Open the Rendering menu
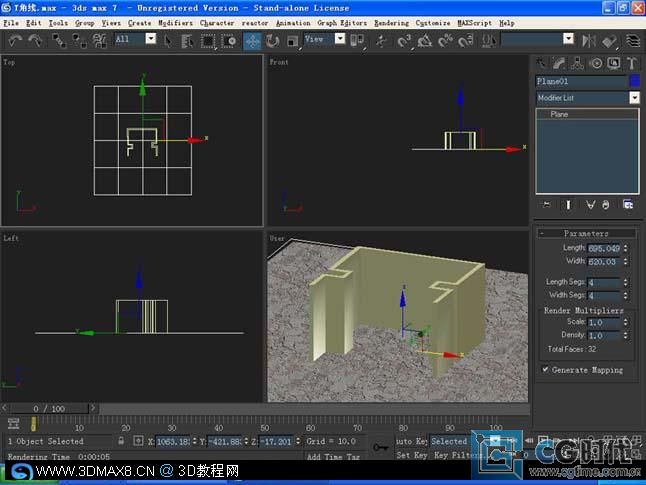The width and height of the screenshot is (646, 485). (391, 23)
